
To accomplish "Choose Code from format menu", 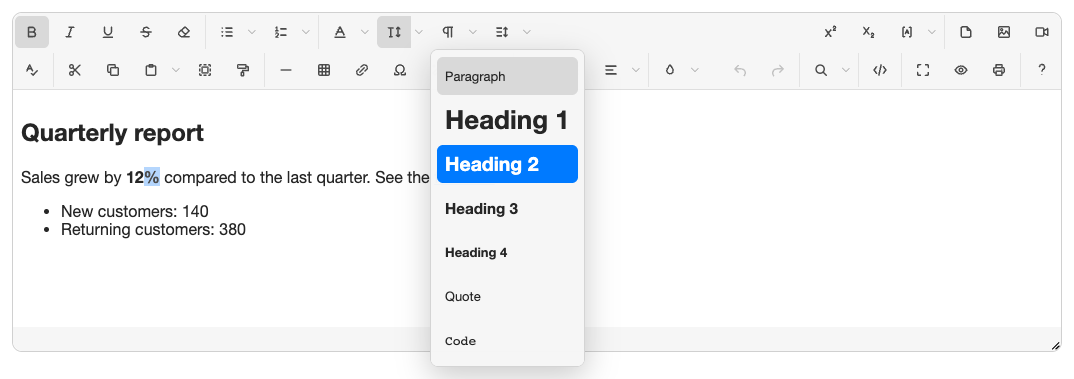I will [508, 341].
